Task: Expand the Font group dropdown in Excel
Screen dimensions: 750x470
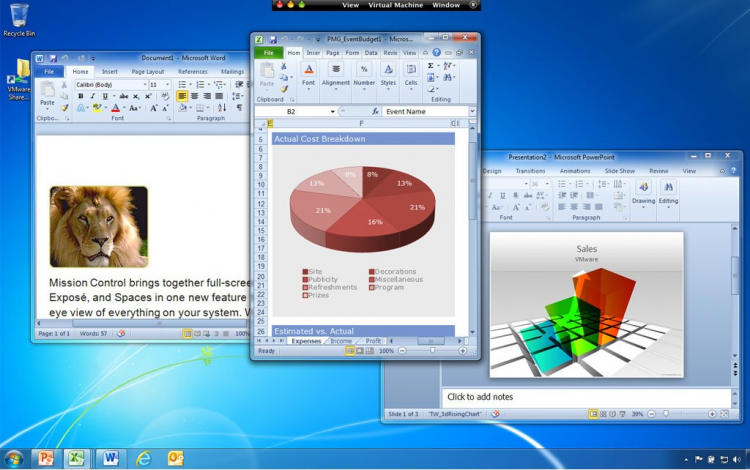Action: [x=309, y=89]
